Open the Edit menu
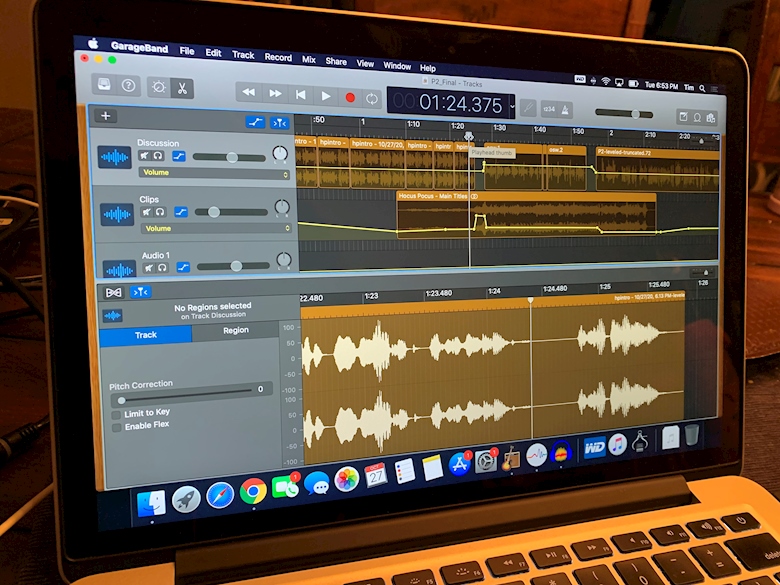780x585 pixels. coord(213,53)
